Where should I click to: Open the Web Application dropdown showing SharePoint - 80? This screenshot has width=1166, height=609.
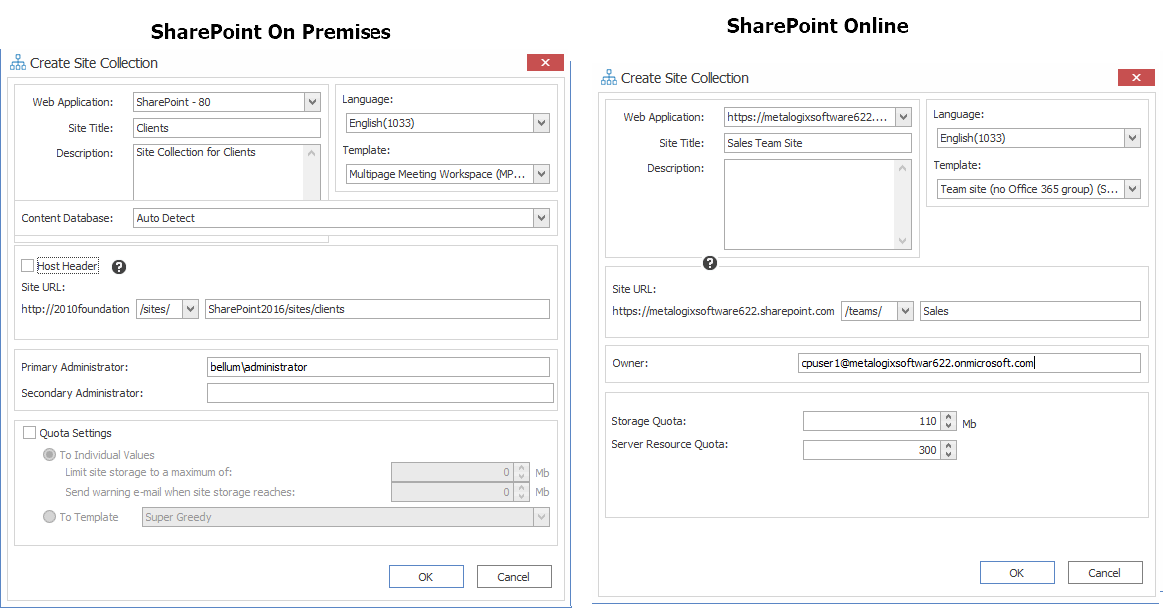(x=310, y=101)
